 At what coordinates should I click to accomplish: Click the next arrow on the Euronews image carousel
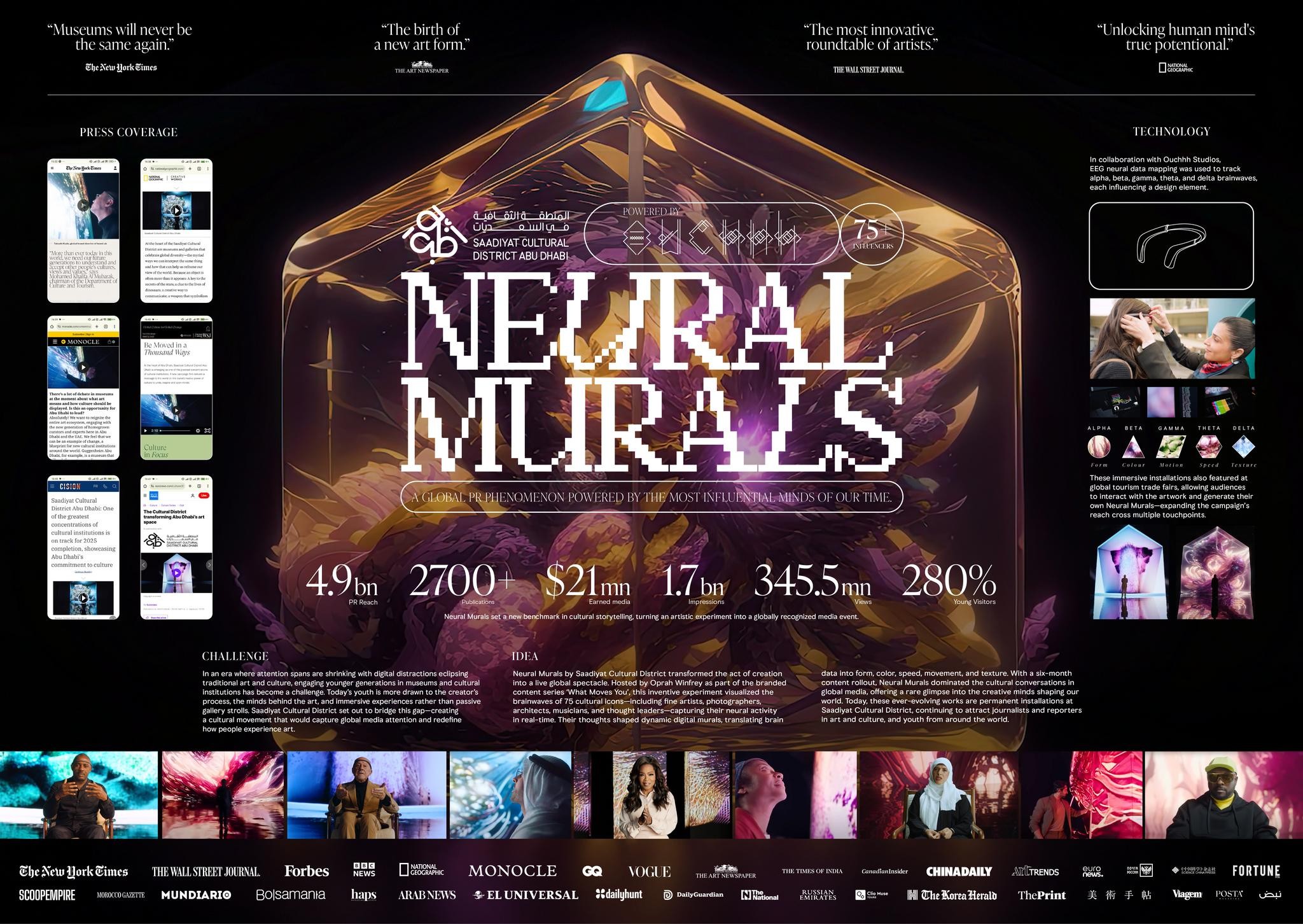[x=209, y=564]
